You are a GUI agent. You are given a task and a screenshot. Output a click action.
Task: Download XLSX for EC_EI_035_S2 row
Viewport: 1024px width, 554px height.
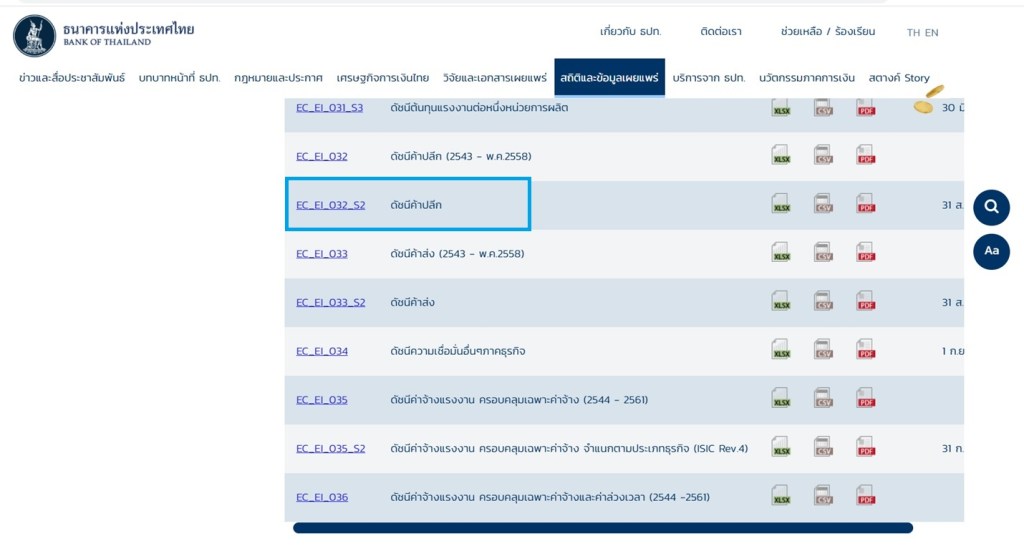pyautogui.click(x=781, y=448)
